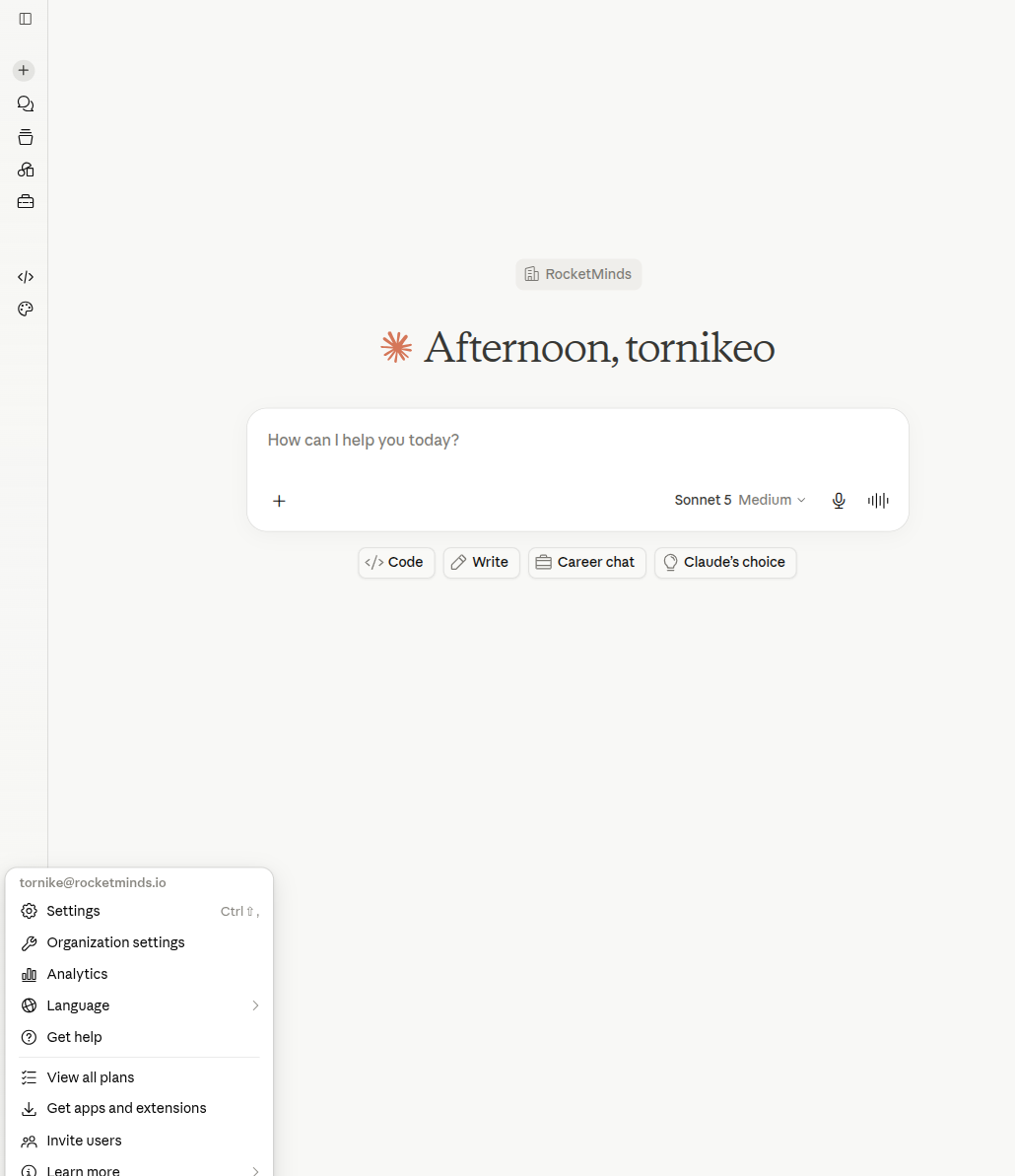The height and width of the screenshot is (1176, 1015).
Task: Start a new chat with plus icon
Action: click(x=24, y=71)
